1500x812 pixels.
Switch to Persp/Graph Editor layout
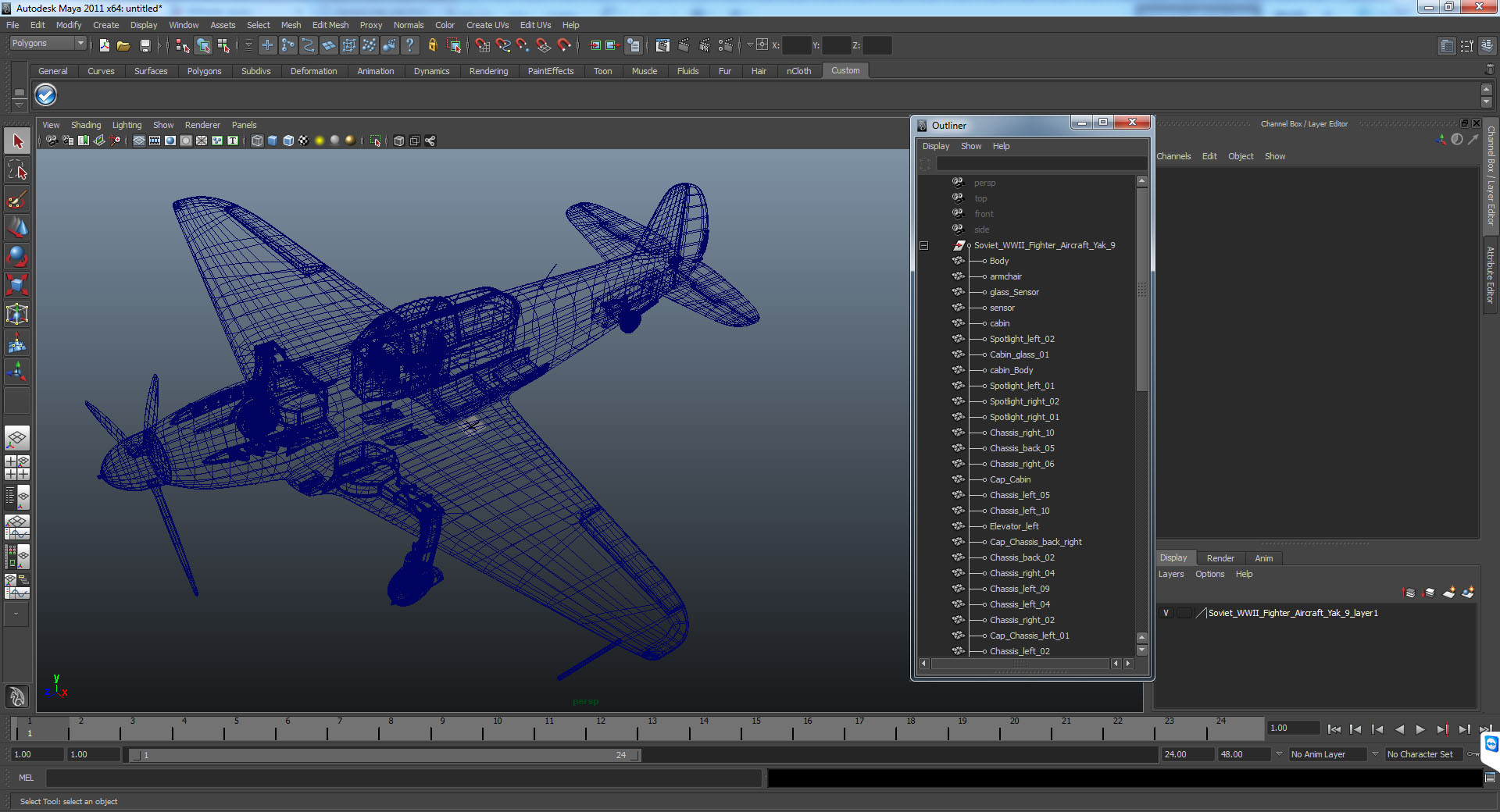coord(17,527)
